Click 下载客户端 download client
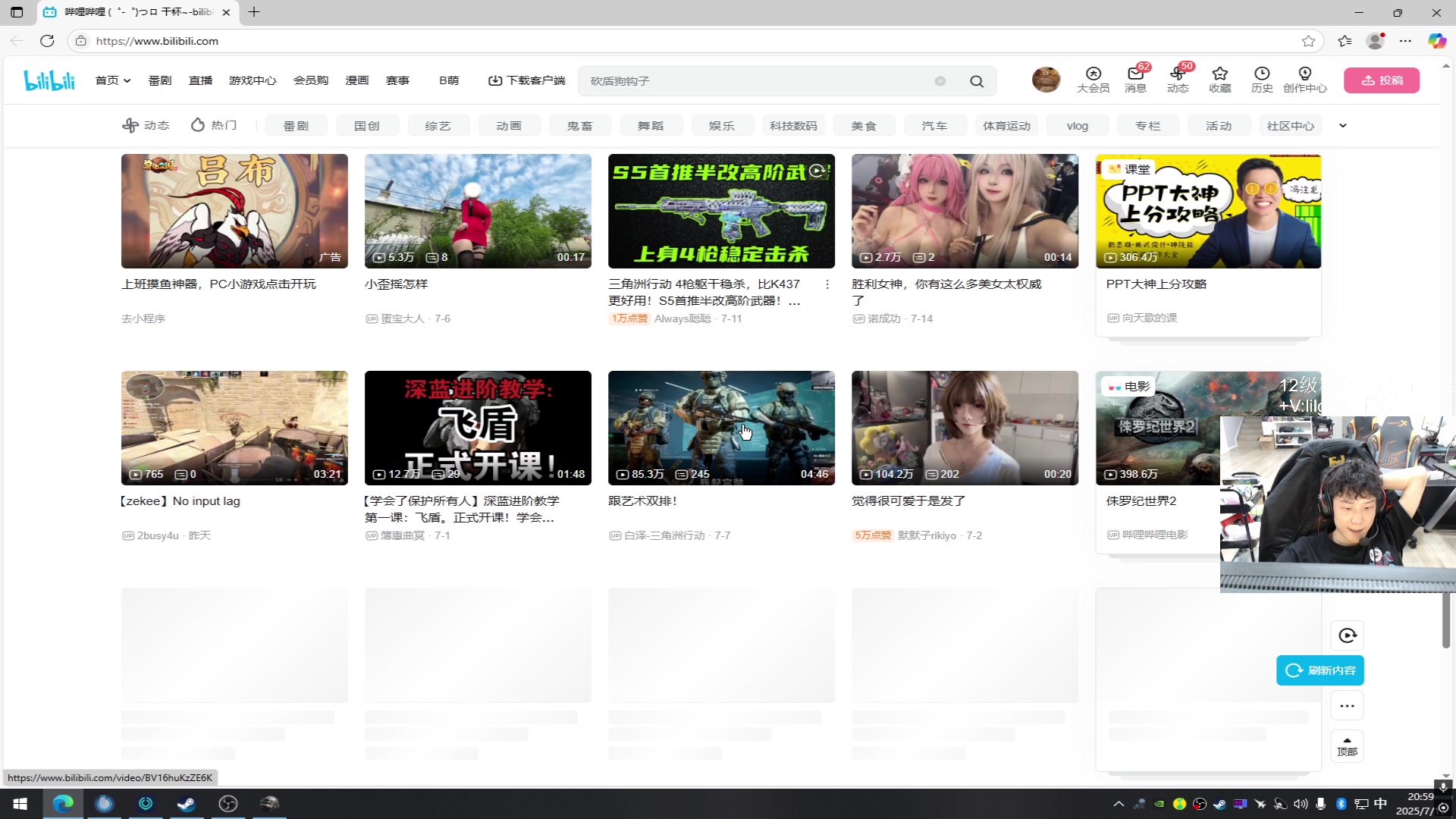Viewport: 1456px width, 819px height. [x=527, y=80]
